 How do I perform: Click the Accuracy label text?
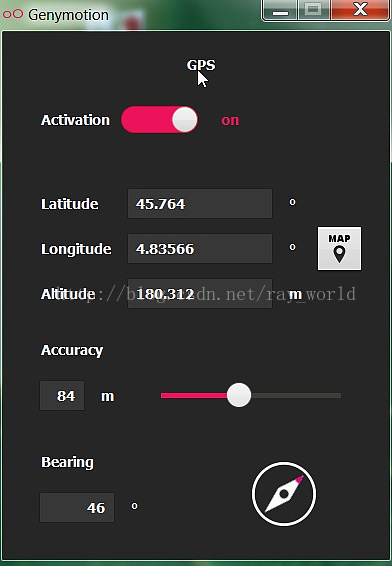pyautogui.click(x=72, y=350)
